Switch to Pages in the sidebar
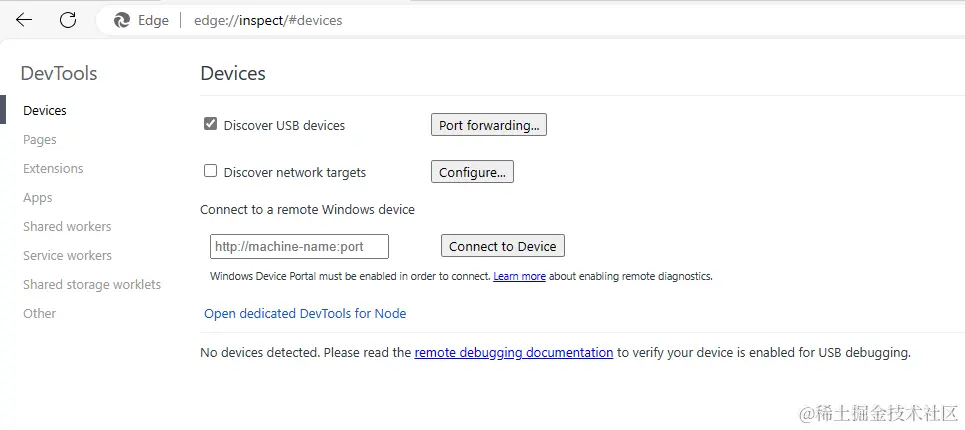Viewport: 965px width, 430px height. pos(40,140)
